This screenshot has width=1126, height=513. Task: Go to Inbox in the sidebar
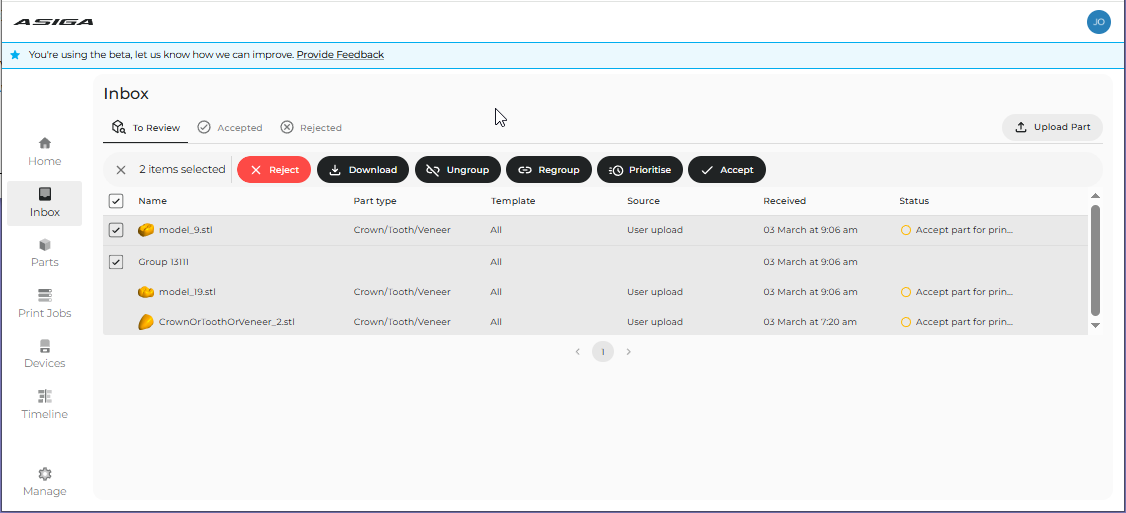[45, 203]
